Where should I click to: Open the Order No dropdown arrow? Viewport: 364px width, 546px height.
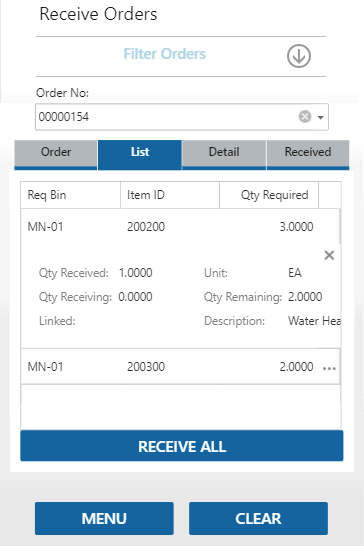pos(320,117)
